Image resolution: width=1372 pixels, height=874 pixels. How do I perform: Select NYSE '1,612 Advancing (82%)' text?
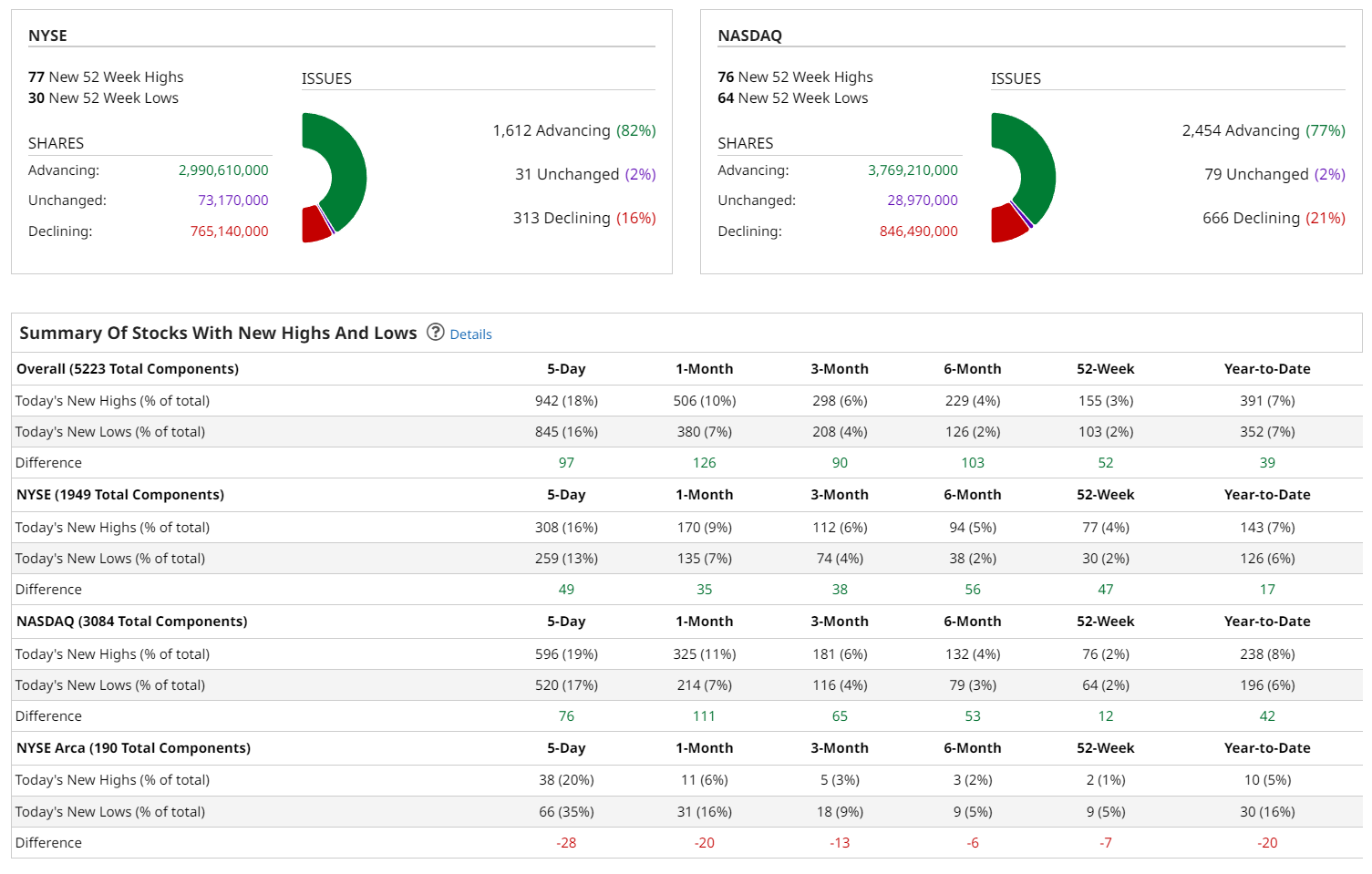click(574, 130)
